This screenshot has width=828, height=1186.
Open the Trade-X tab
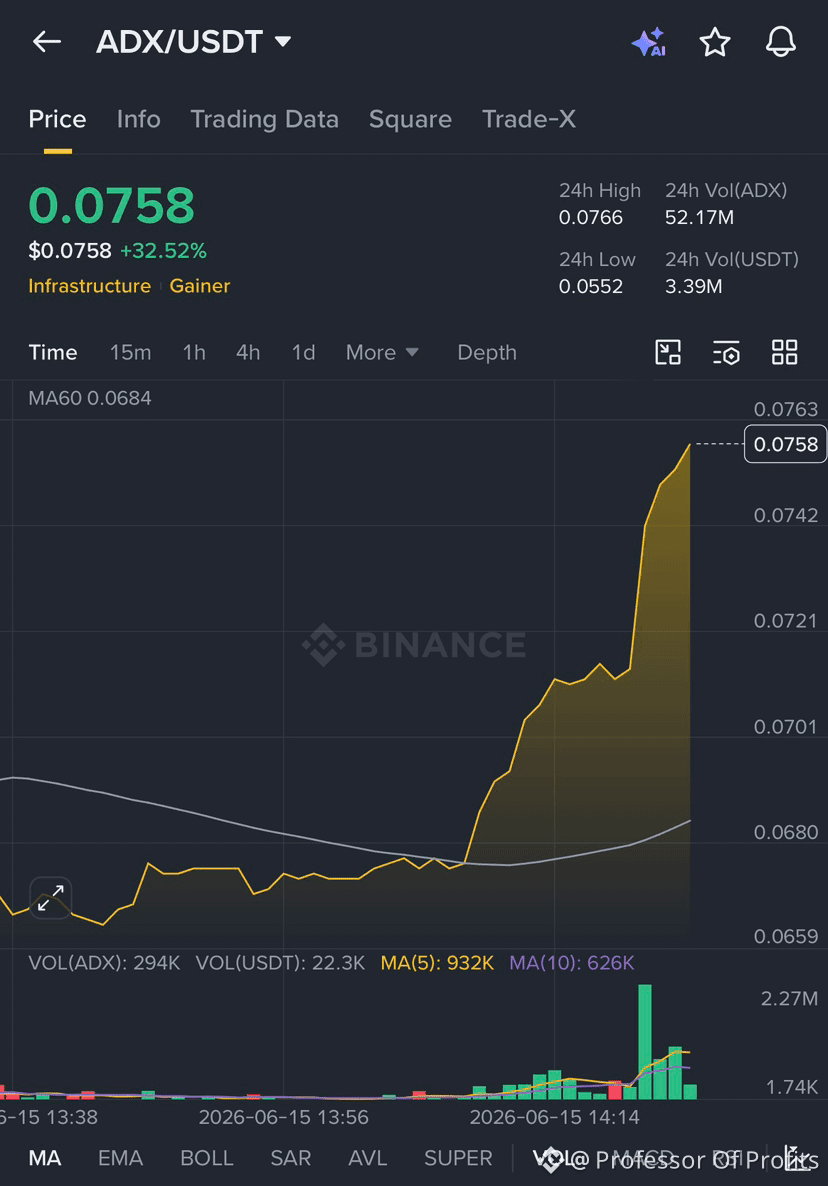(529, 120)
